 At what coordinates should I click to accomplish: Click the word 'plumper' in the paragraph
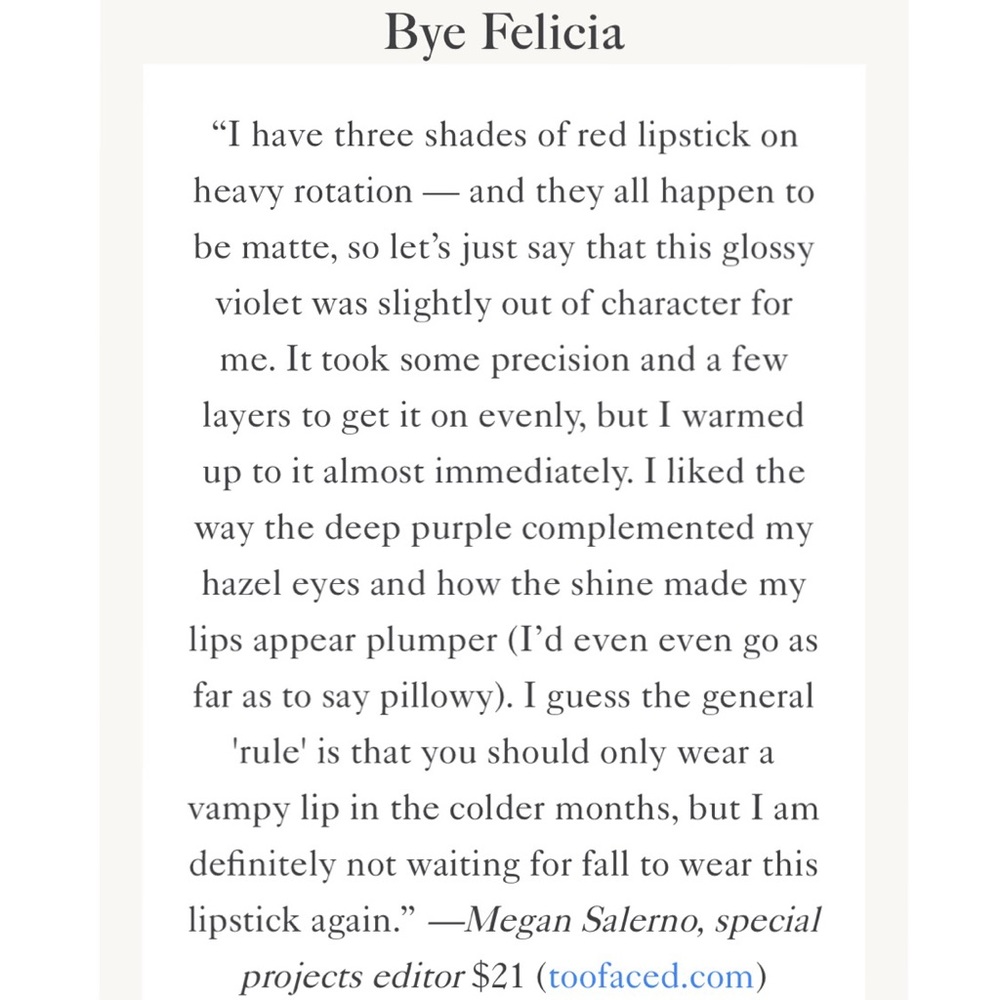coord(431,641)
